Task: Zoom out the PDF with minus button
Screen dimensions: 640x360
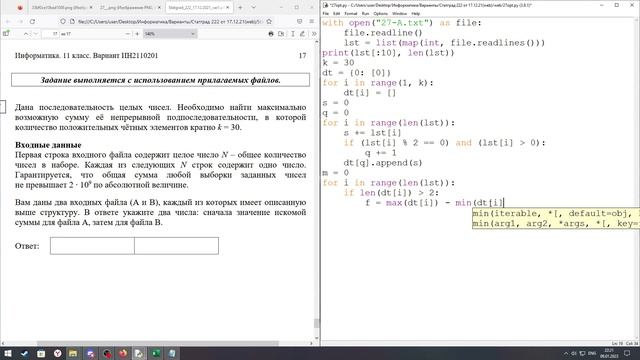Action: pyautogui.click(x=127, y=34)
